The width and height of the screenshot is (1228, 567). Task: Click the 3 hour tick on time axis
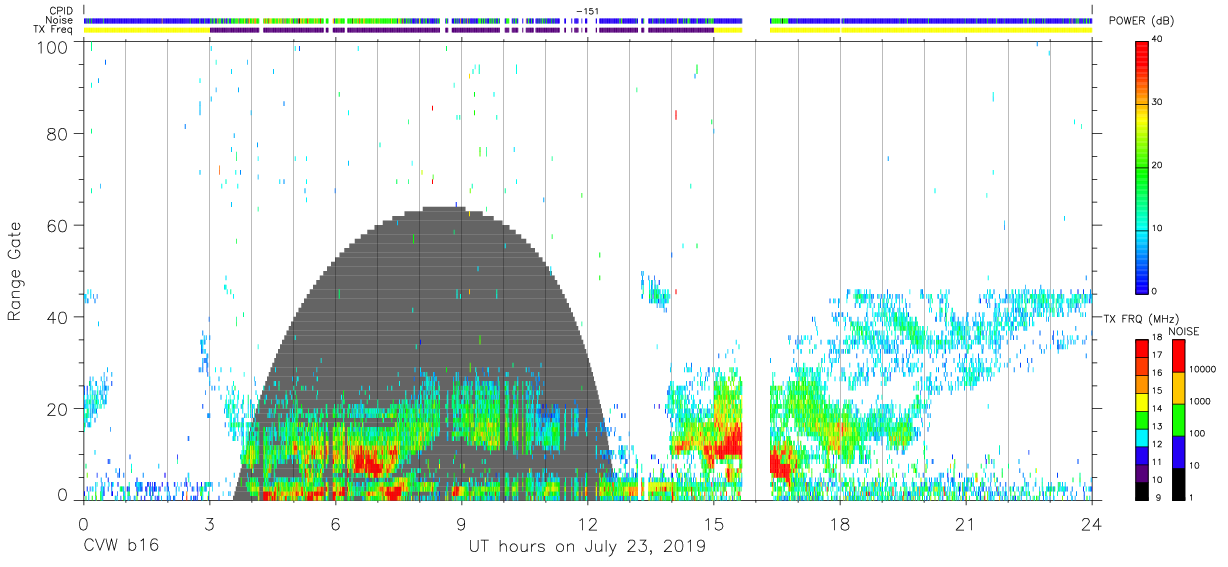pyautogui.click(x=209, y=524)
